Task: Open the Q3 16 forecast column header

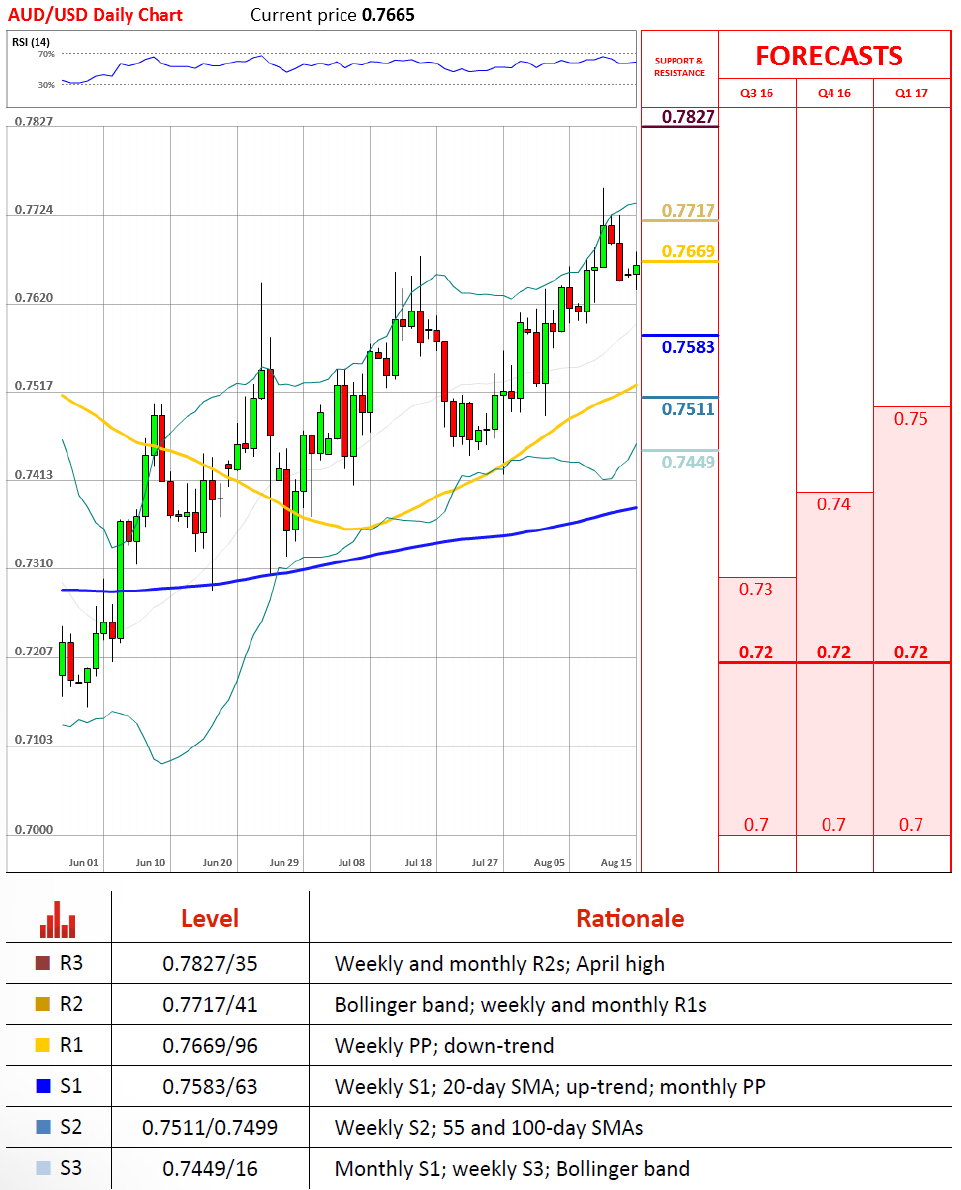Action: pos(756,93)
